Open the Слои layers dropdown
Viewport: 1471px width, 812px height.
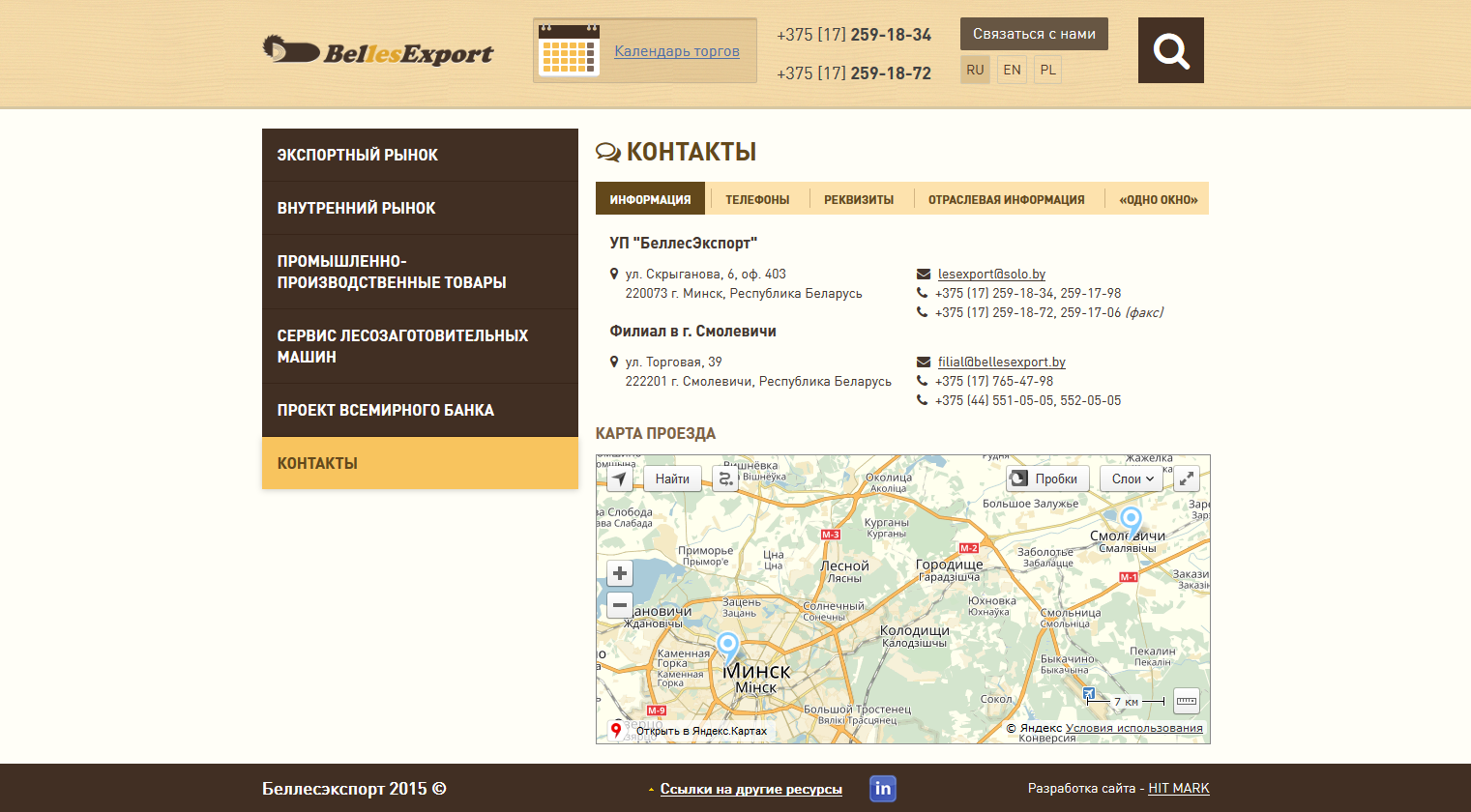click(x=1132, y=478)
